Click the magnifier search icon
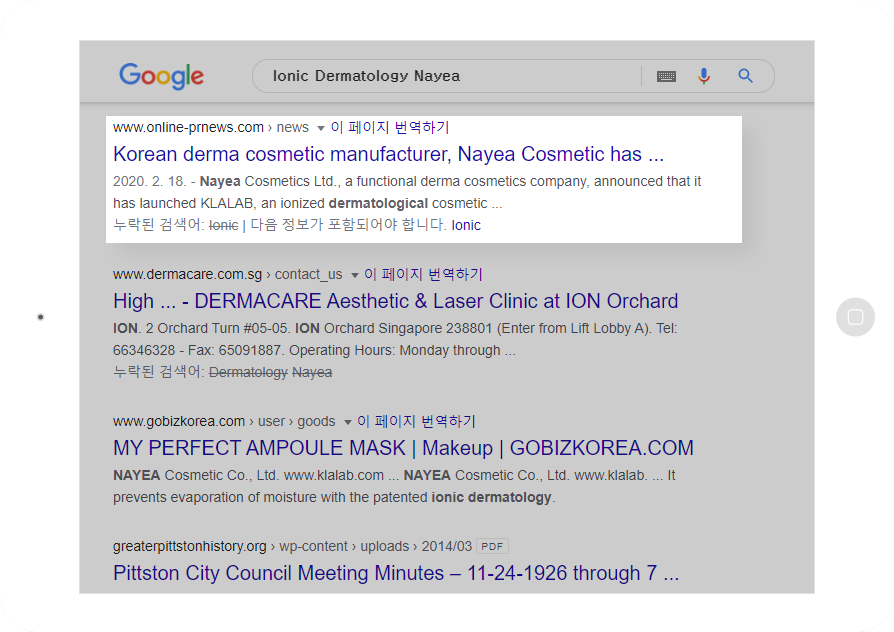Image resolution: width=894 pixels, height=632 pixels. pos(745,76)
